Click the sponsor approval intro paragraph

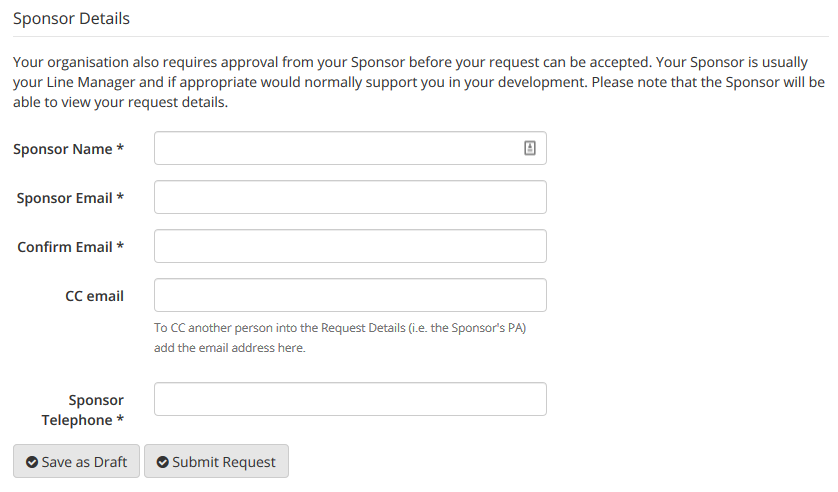[x=419, y=82]
